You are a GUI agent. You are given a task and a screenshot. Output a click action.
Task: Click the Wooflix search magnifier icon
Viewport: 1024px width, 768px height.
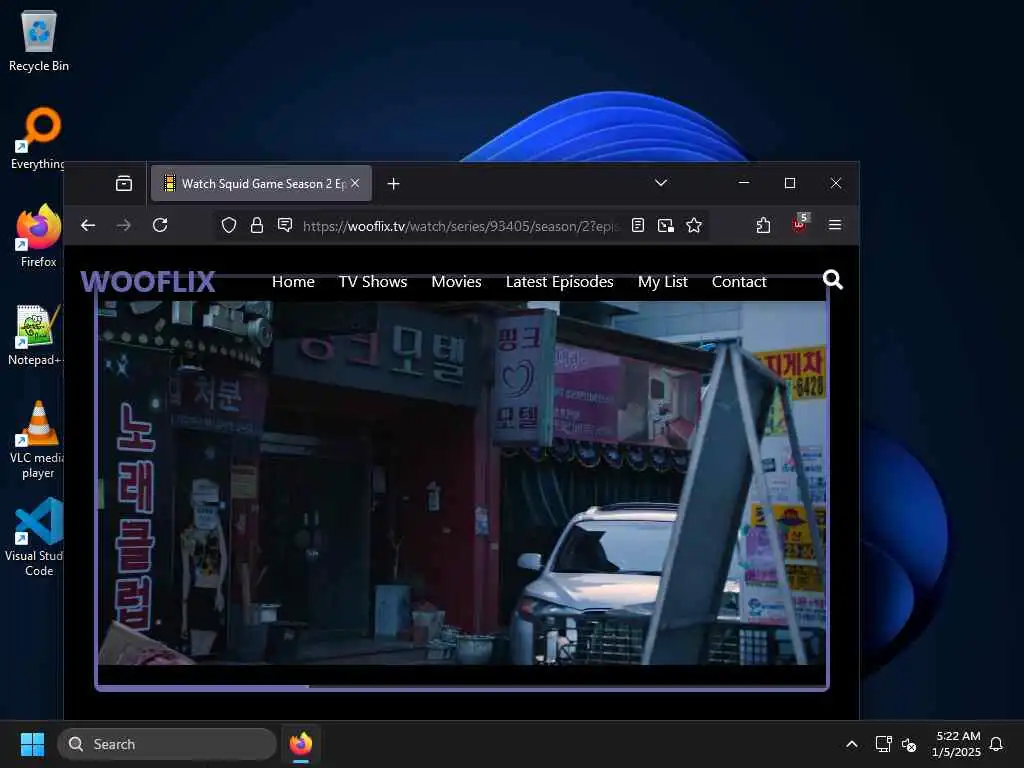833,280
